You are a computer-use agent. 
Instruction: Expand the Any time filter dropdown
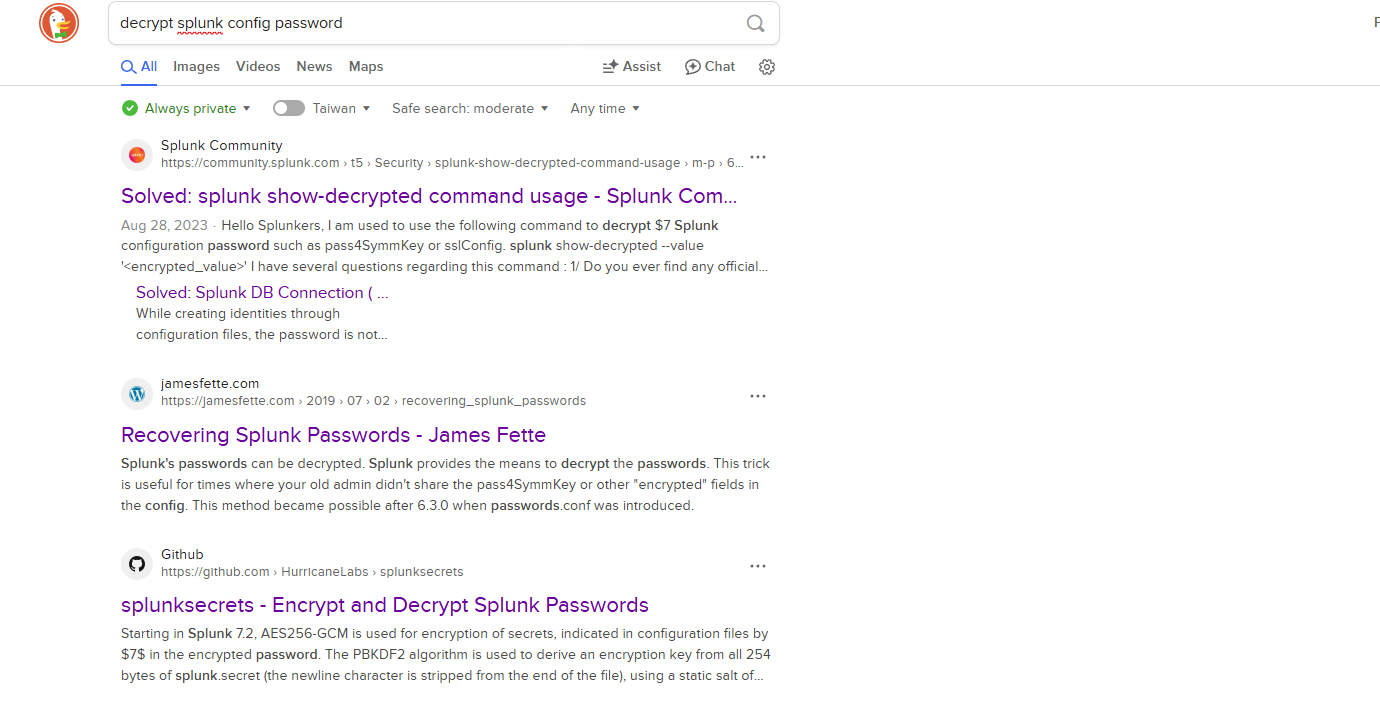[604, 108]
